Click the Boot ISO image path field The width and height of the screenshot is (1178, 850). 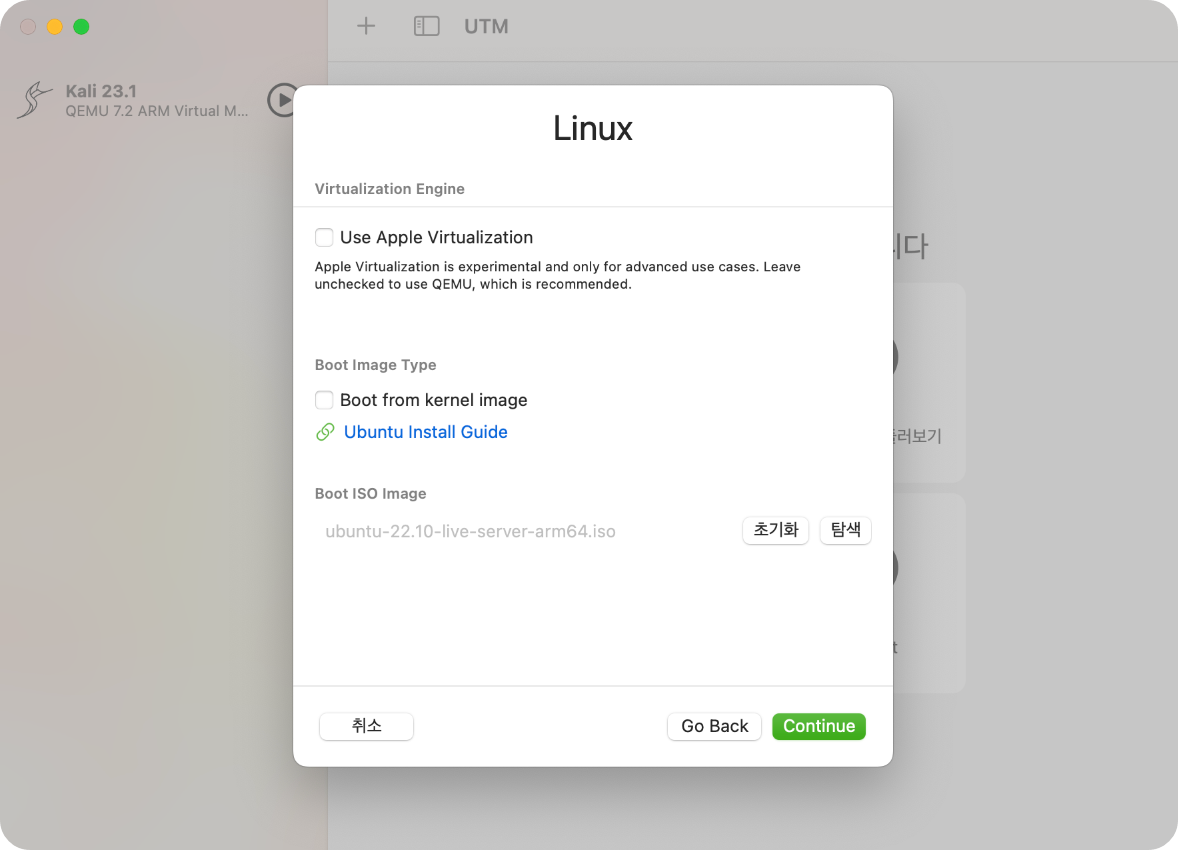pos(524,531)
